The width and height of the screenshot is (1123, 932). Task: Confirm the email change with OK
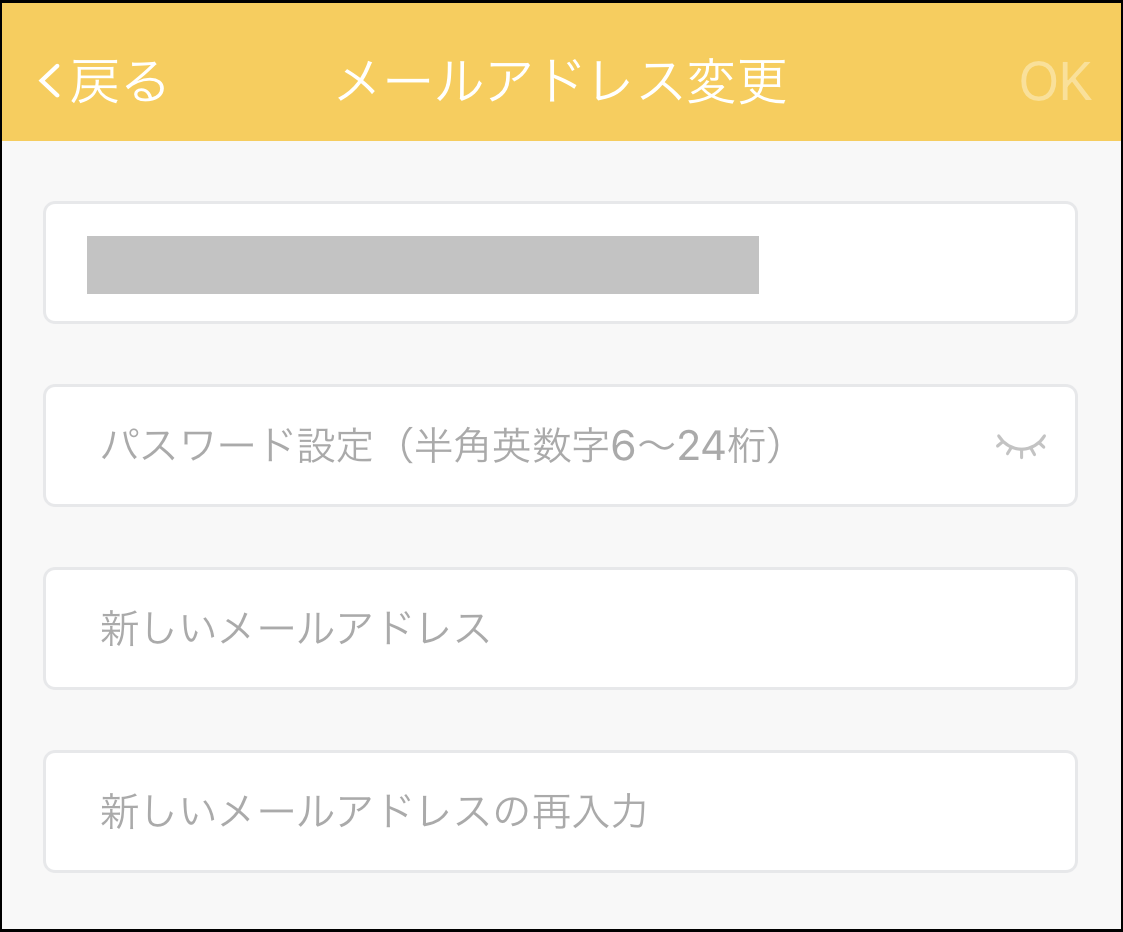(1055, 82)
